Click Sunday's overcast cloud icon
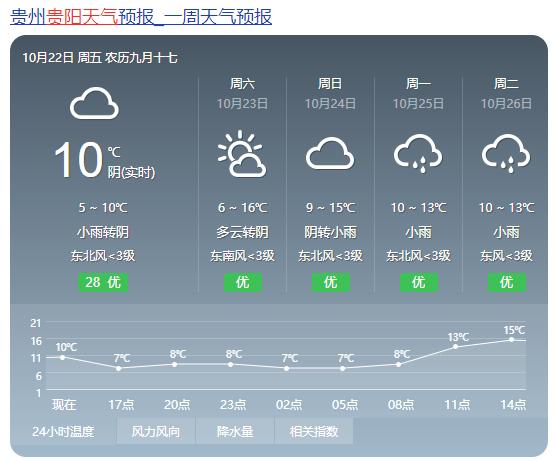The height and width of the screenshot is (461, 554). pos(330,154)
